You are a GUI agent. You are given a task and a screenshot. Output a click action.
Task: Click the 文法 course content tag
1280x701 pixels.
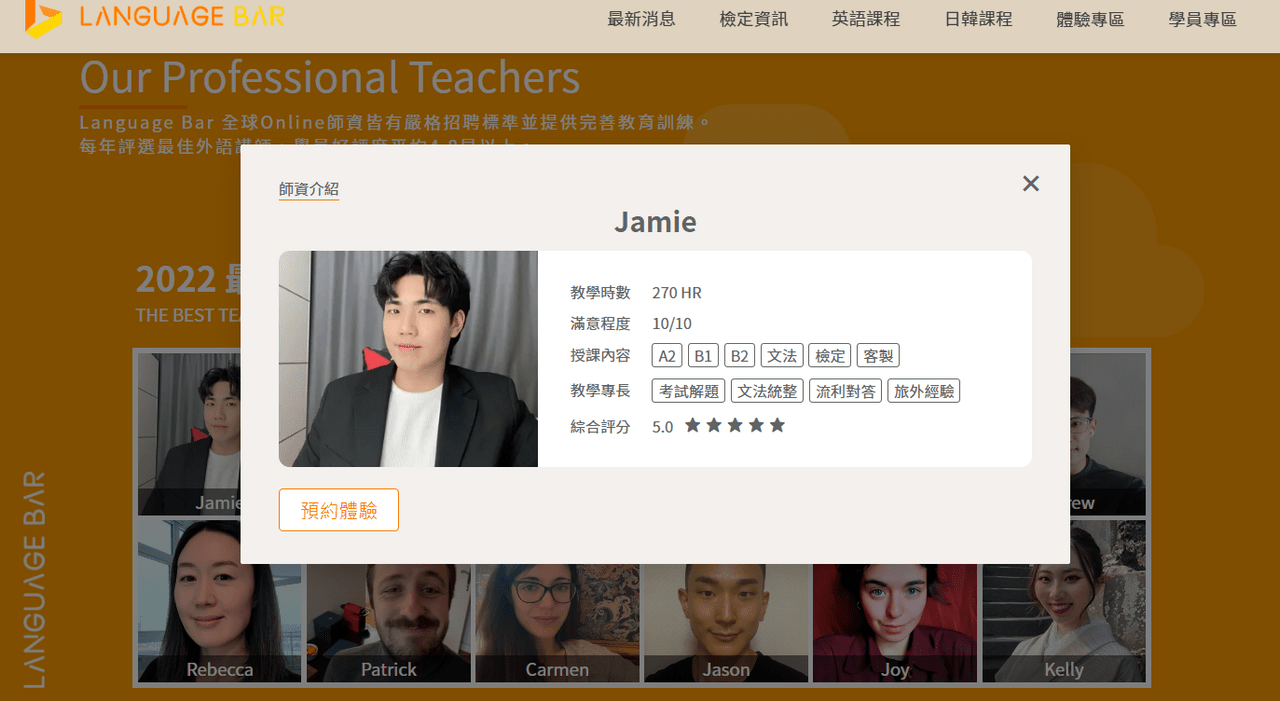pos(781,355)
